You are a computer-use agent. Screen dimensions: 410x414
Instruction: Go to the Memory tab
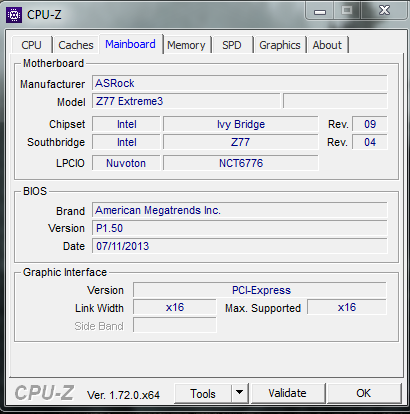click(x=186, y=45)
